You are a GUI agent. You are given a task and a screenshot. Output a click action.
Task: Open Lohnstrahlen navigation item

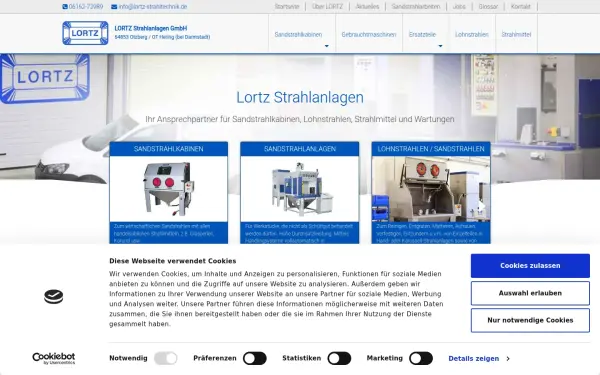pos(472,34)
